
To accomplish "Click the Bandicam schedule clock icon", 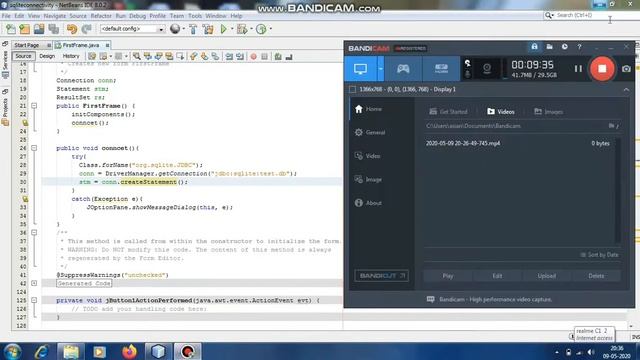I will click(x=564, y=47).
